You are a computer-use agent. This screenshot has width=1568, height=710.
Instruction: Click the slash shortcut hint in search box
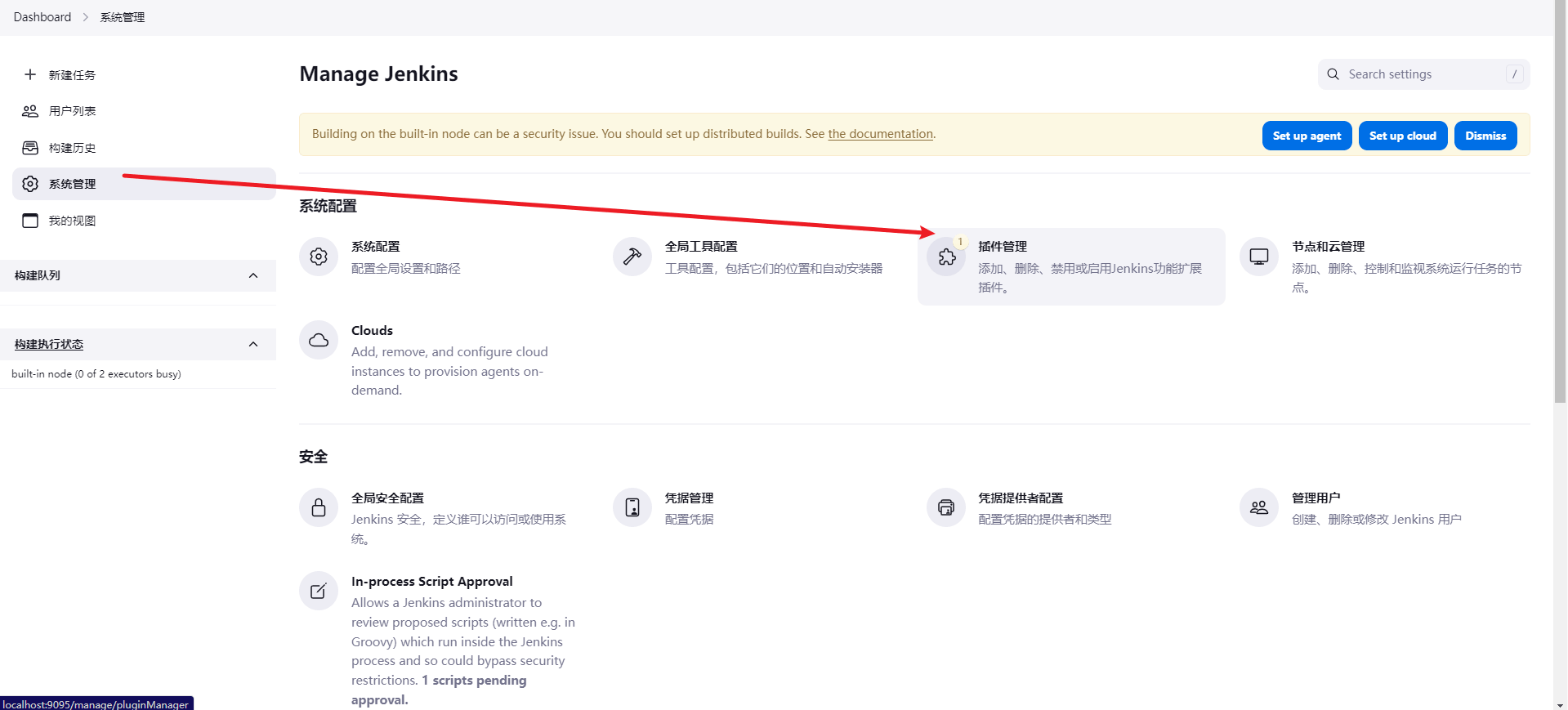(1514, 74)
